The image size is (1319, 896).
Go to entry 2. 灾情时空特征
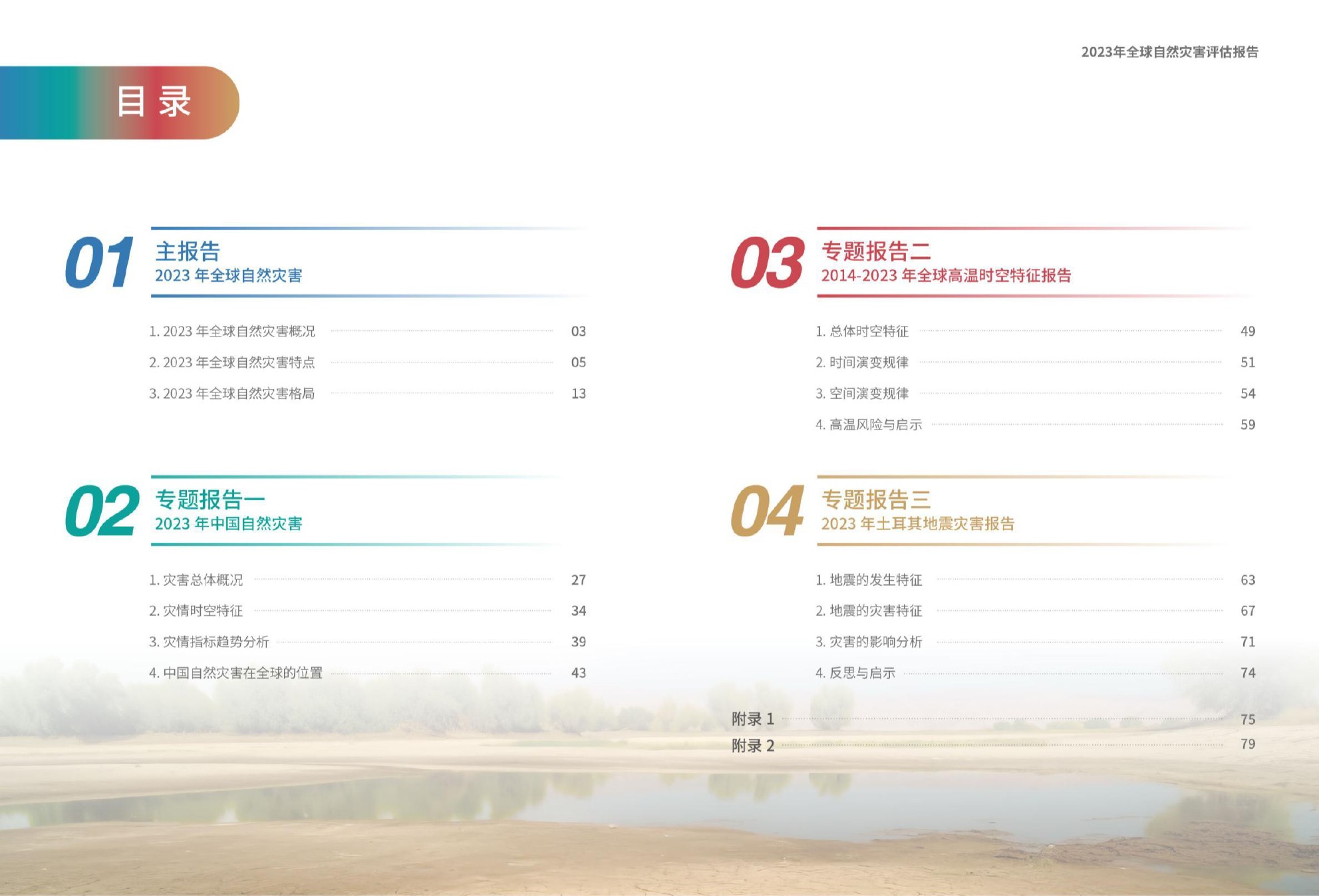point(196,611)
